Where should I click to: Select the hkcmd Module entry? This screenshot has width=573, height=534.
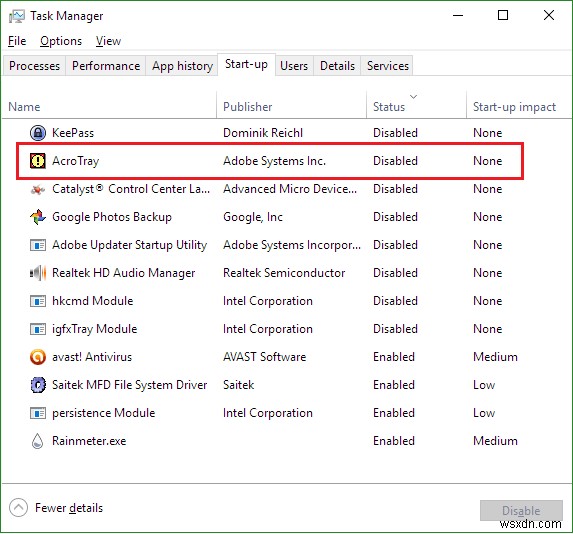(x=93, y=301)
